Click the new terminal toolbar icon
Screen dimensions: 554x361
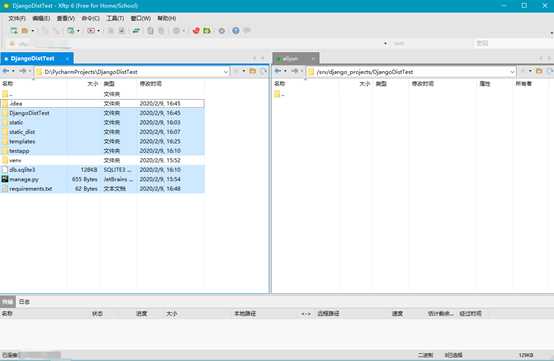(x=71, y=31)
